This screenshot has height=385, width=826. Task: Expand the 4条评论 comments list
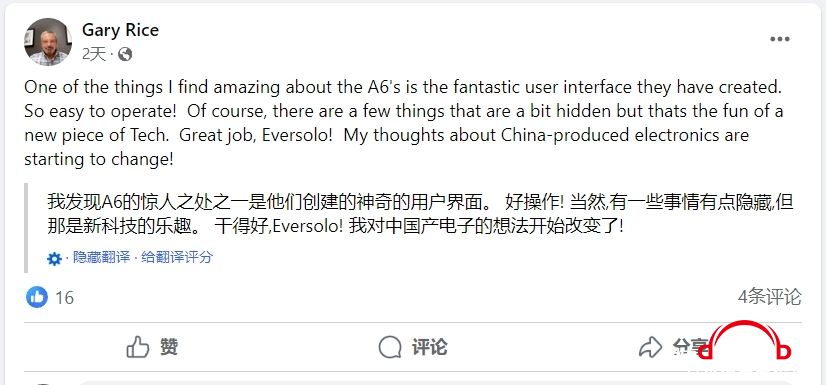[x=770, y=297]
